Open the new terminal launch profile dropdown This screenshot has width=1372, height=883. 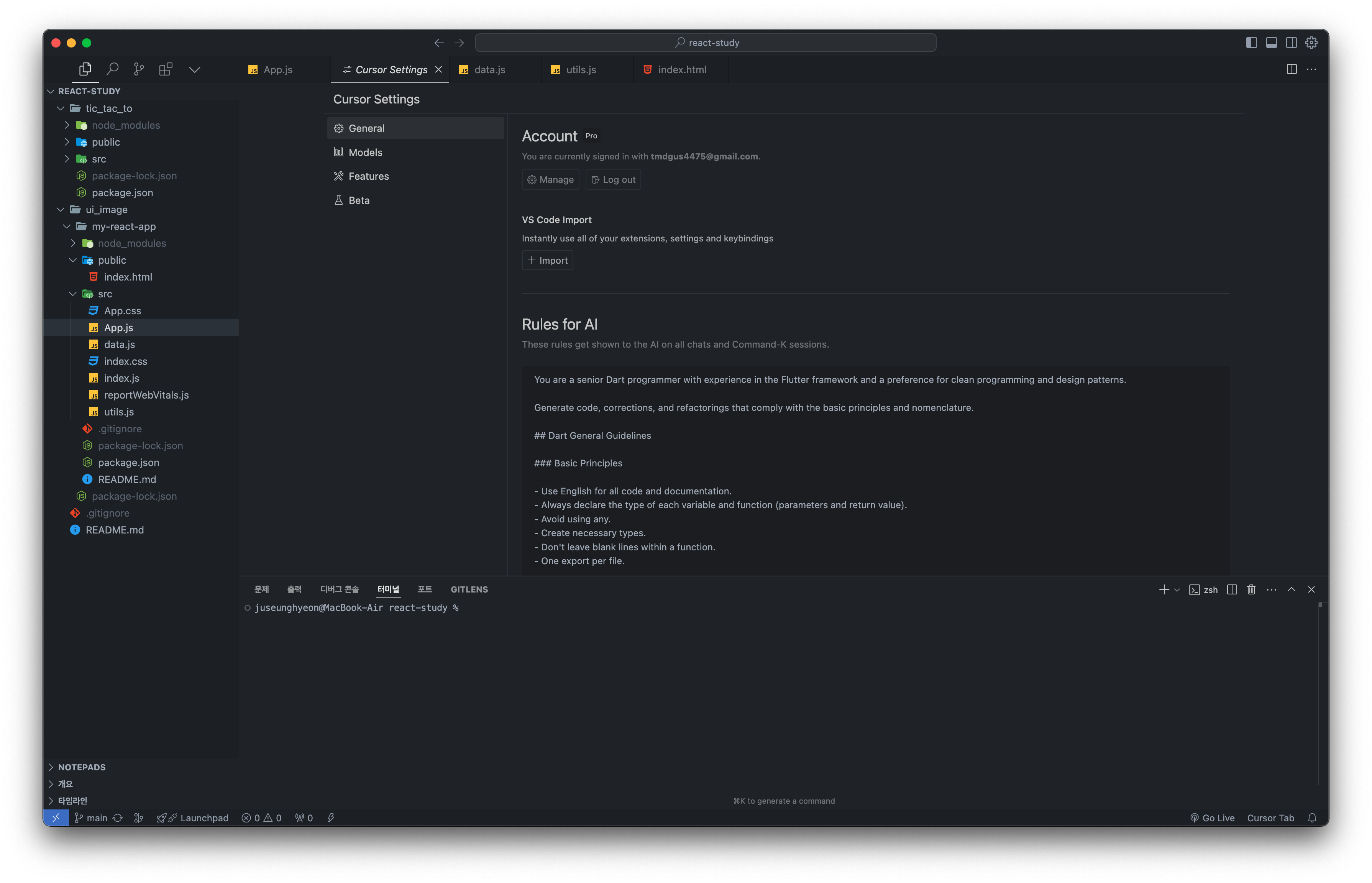1177,589
